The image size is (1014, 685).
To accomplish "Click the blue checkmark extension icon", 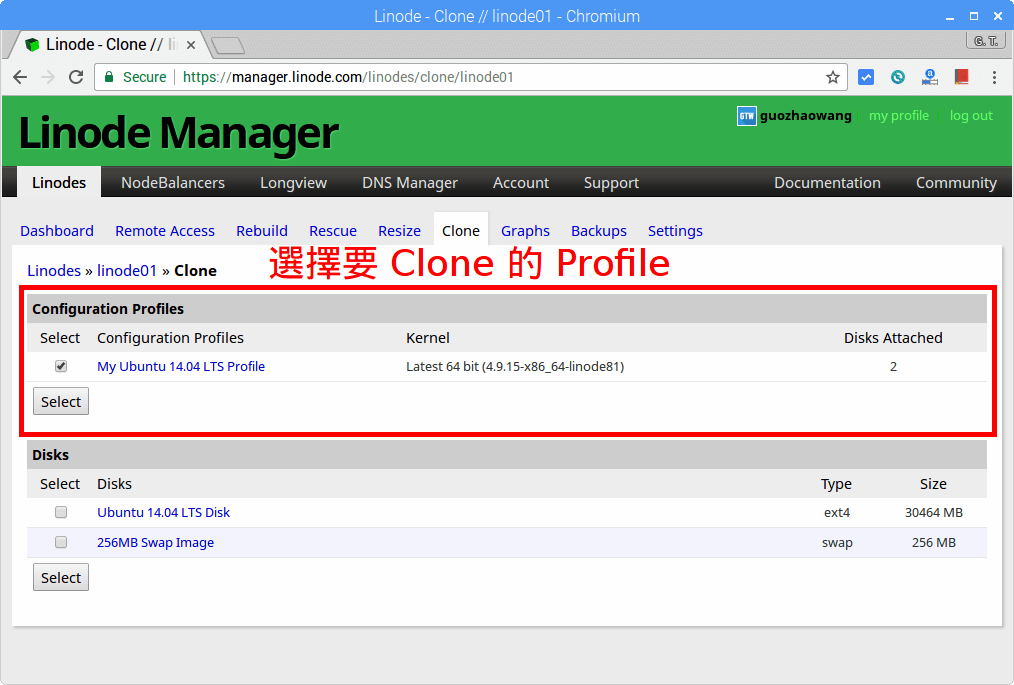I will point(865,77).
